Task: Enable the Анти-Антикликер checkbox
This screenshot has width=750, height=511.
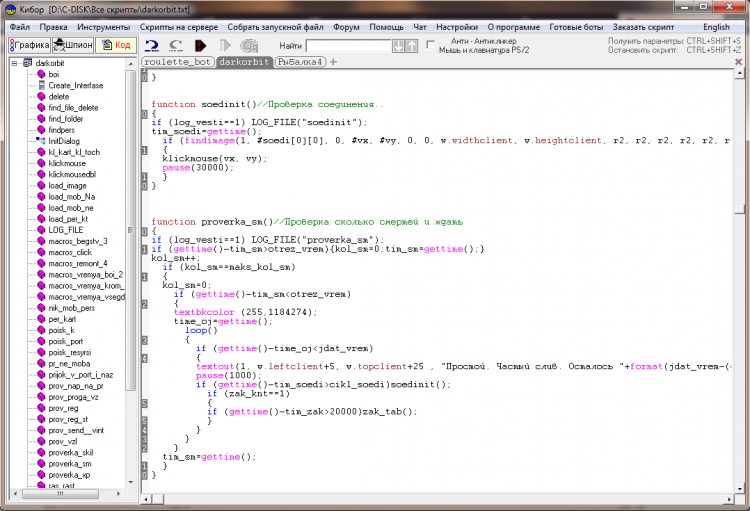Action: [x=430, y=44]
